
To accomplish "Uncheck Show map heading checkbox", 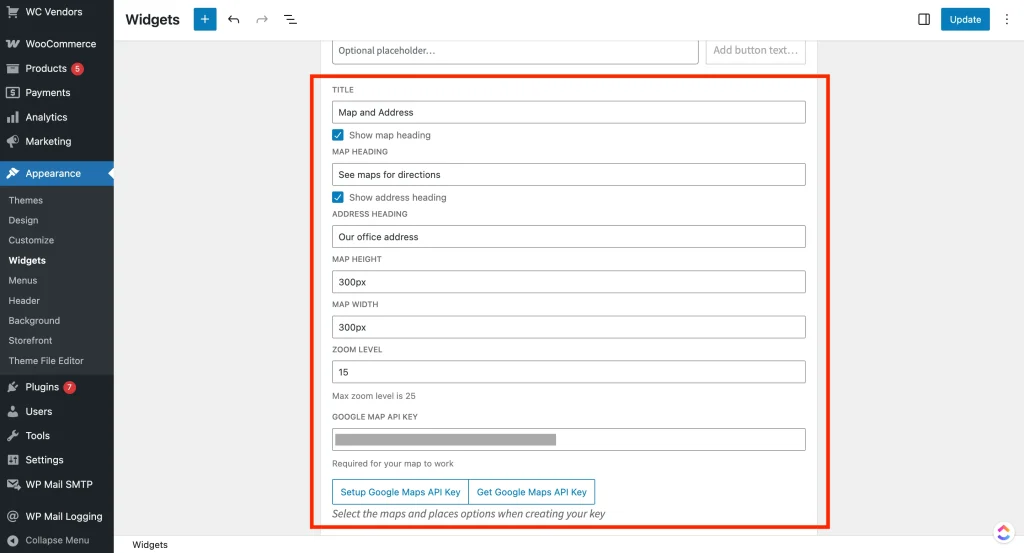I will (x=338, y=135).
